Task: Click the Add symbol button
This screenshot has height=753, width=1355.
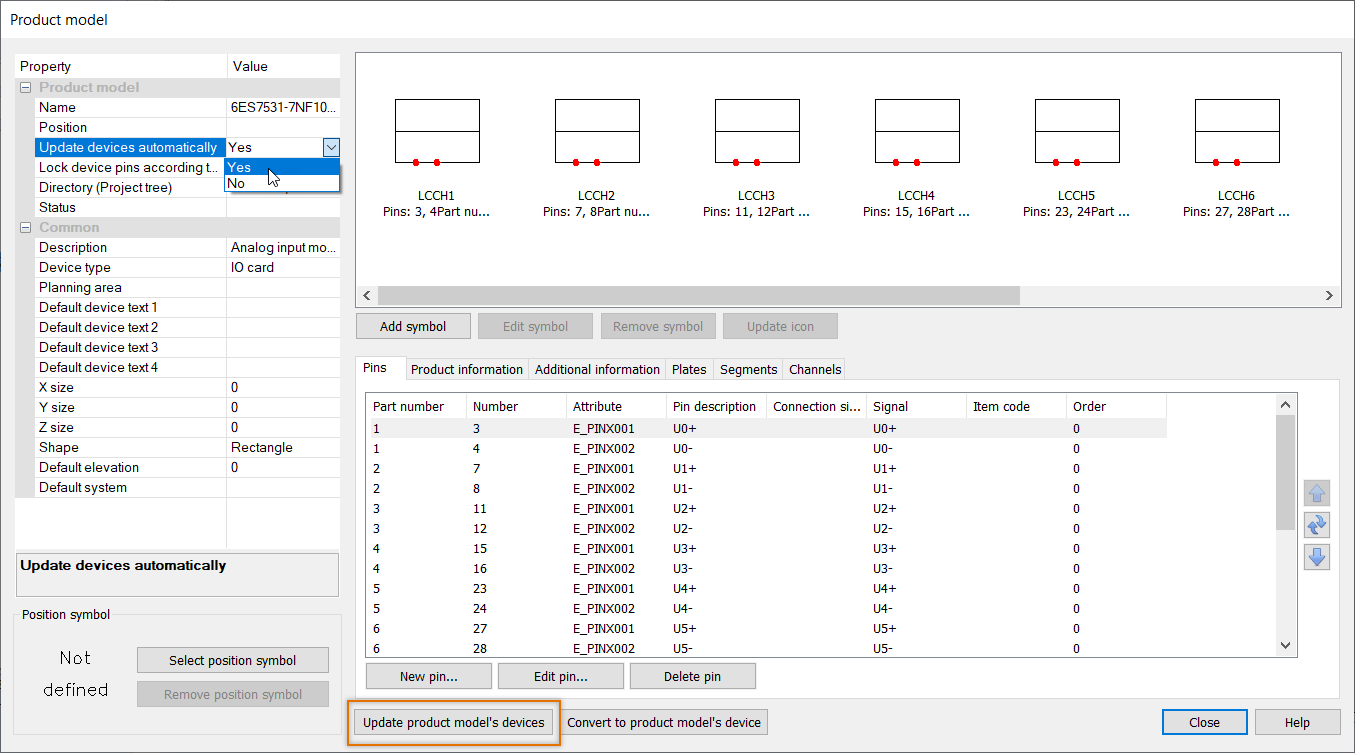Action: [x=413, y=327]
